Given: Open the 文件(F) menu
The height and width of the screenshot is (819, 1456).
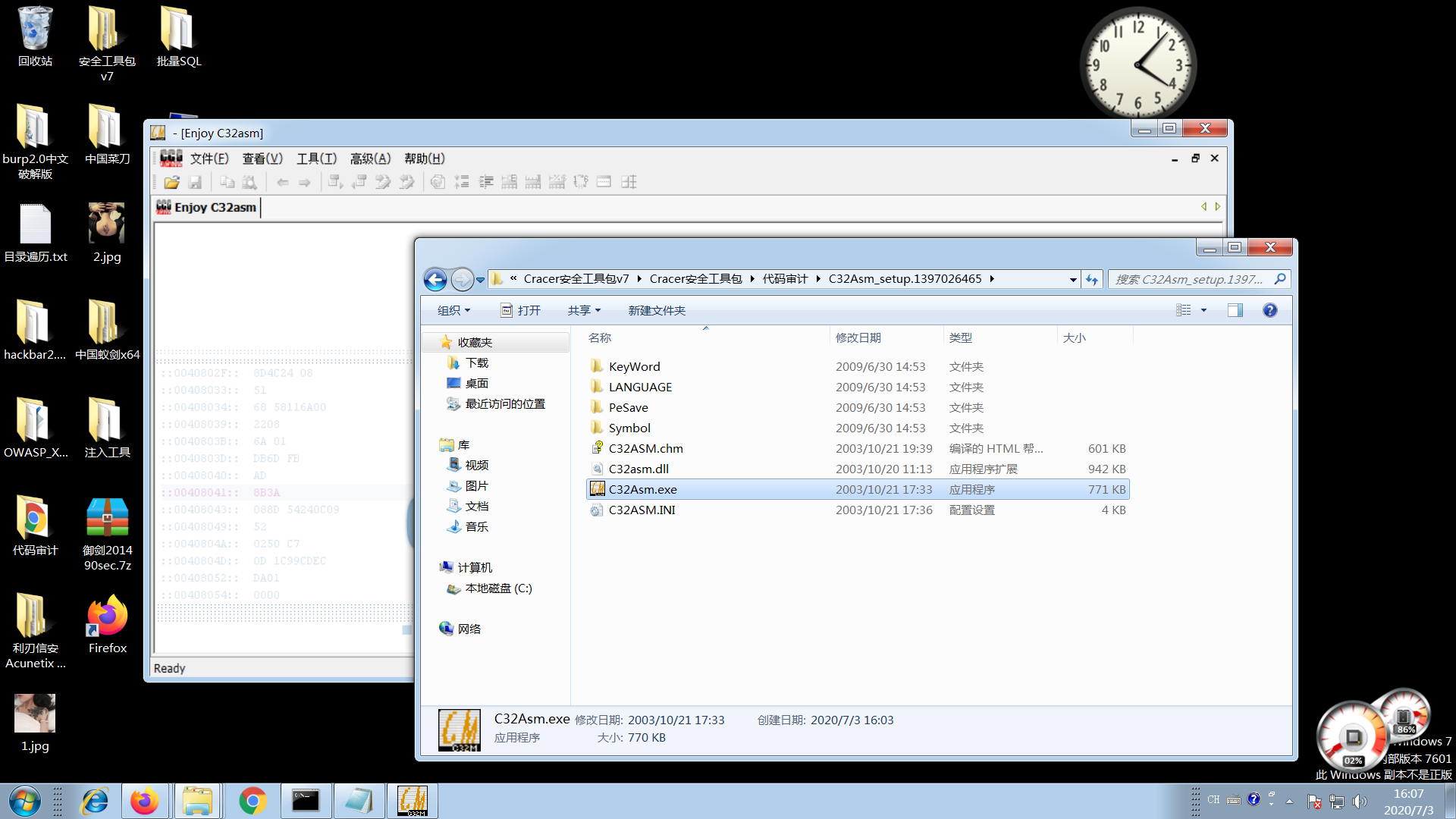Looking at the screenshot, I should tap(209, 158).
